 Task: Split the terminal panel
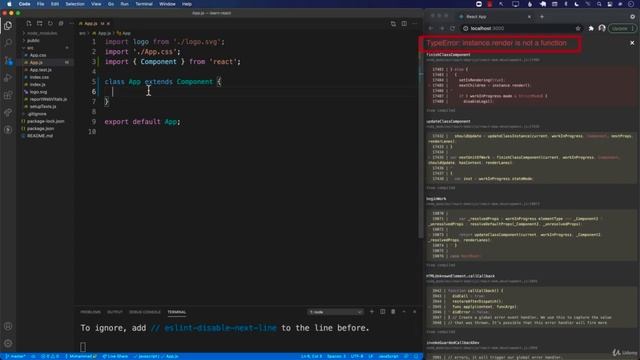coord(382,312)
